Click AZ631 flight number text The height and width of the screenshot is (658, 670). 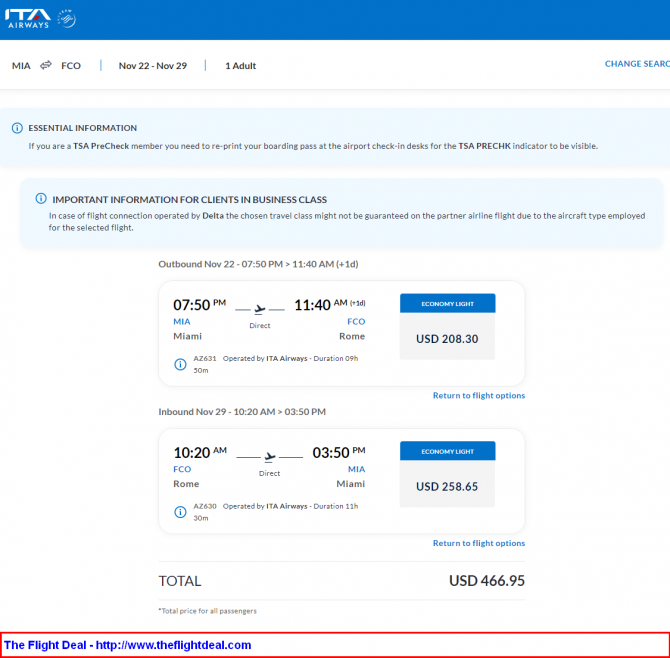coord(205,358)
